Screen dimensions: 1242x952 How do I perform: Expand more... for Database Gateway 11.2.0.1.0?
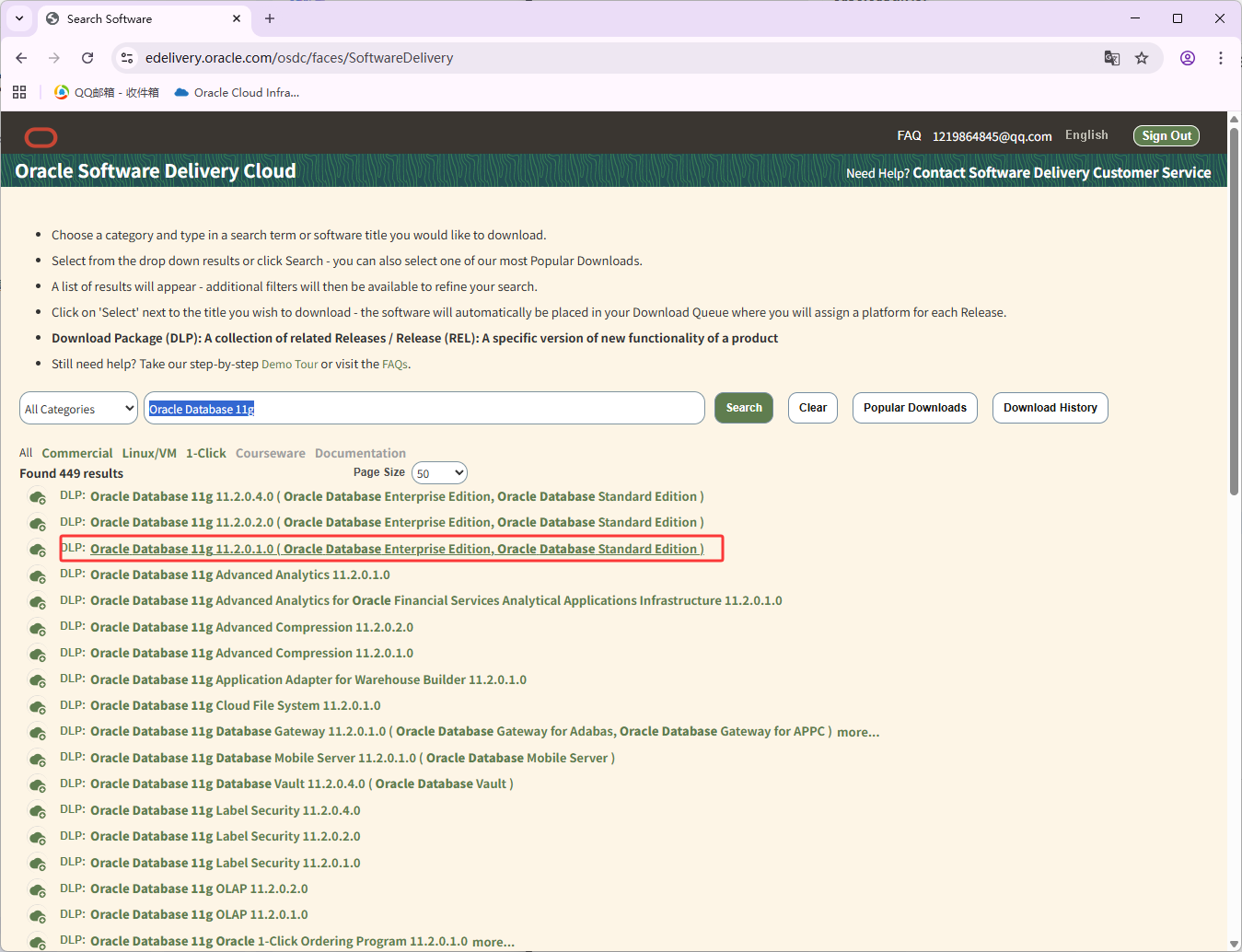(x=858, y=732)
